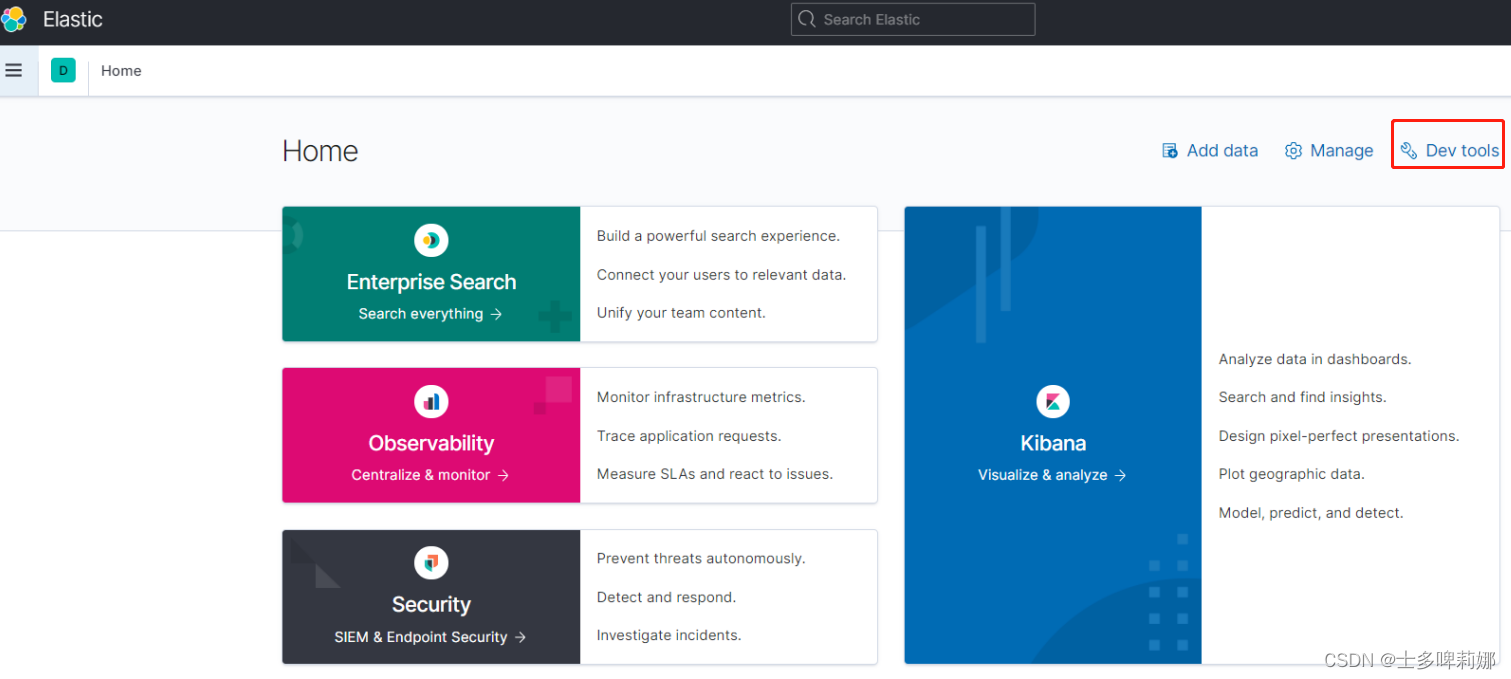Click 'Plot geographic data.' text
Screen dimensions: 1511x679
[x=1291, y=474]
